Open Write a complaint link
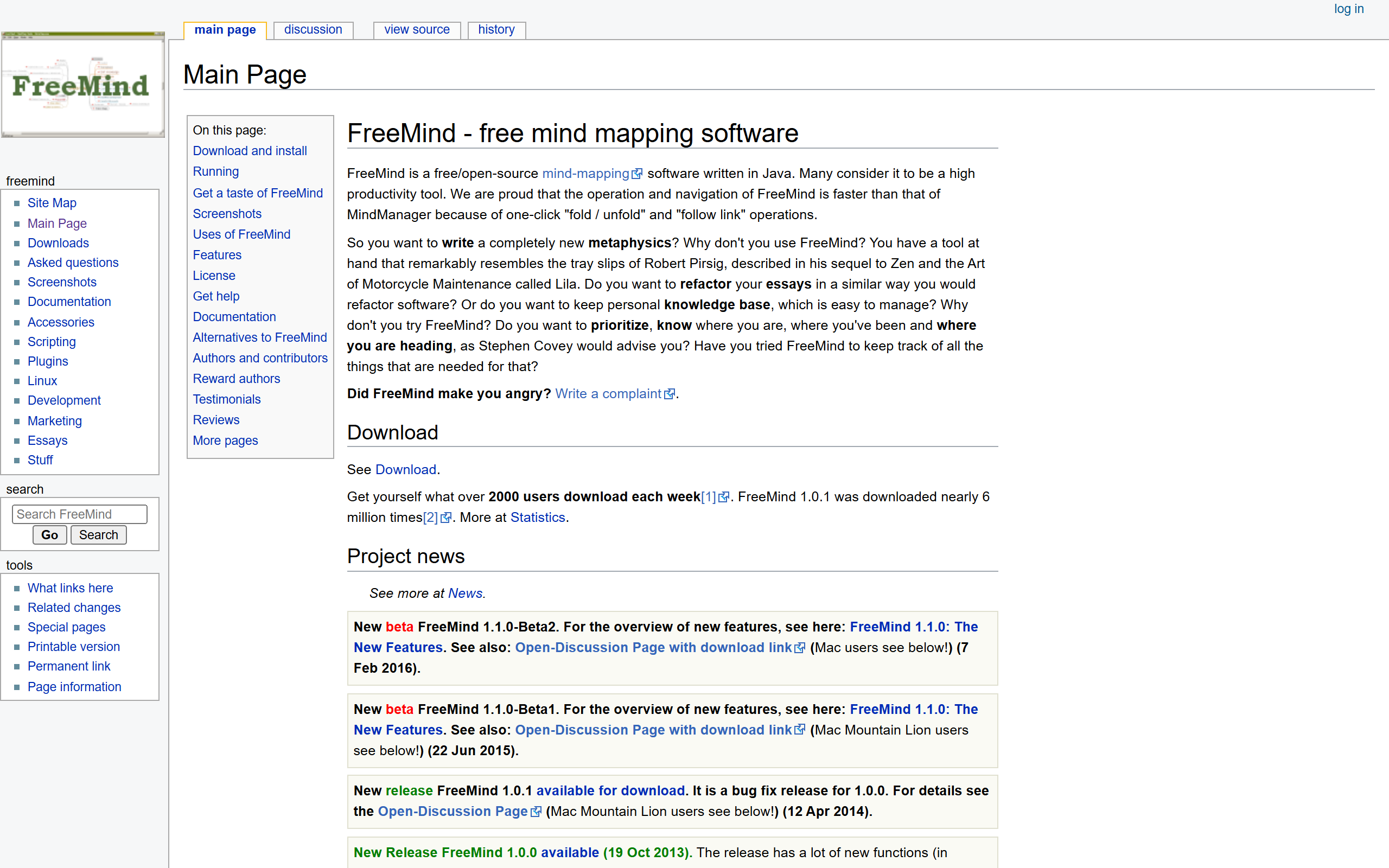This screenshot has height=868, width=1389. pyautogui.click(x=608, y=394)
